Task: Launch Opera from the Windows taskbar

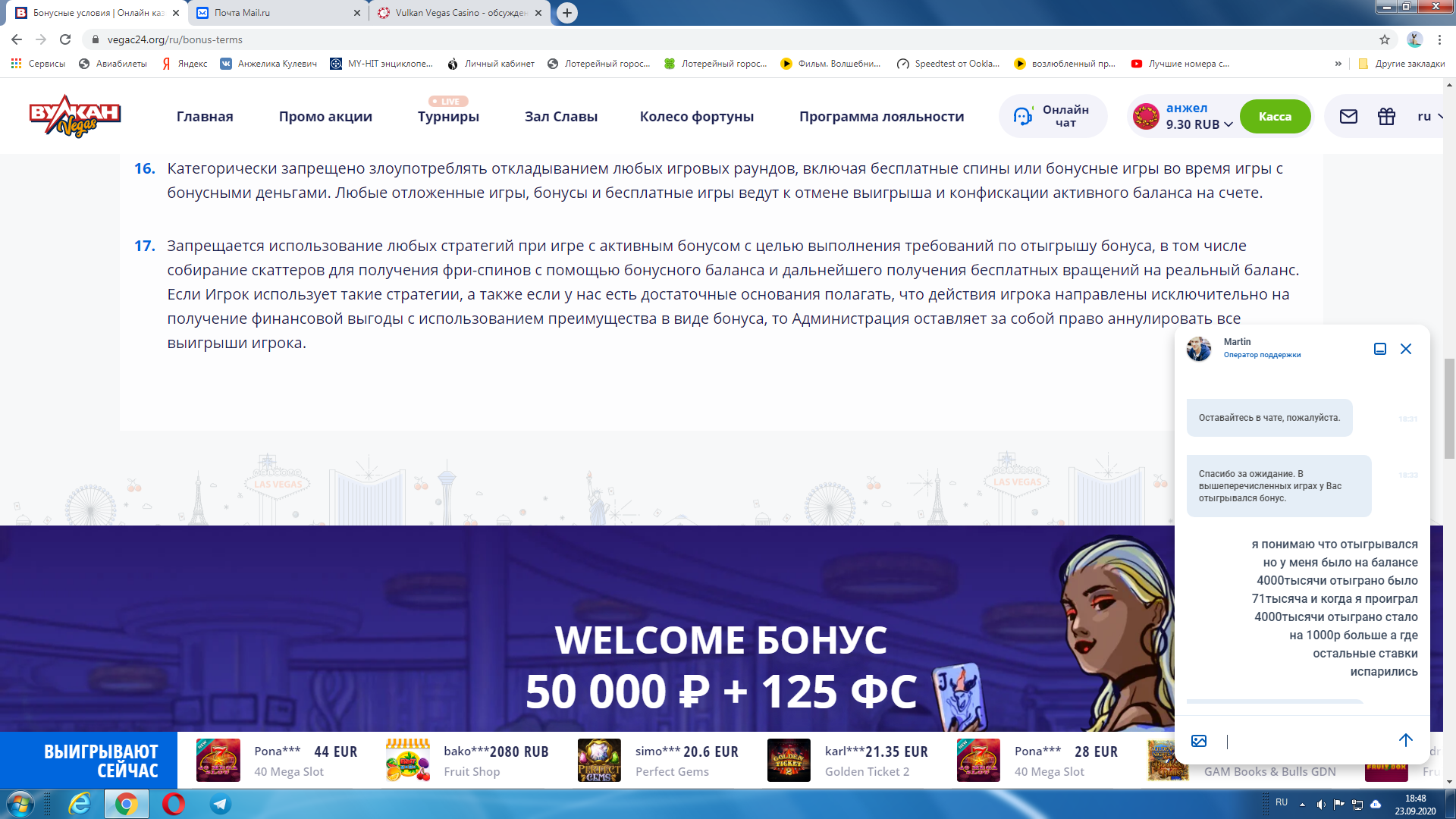Action: coord(174,804)
